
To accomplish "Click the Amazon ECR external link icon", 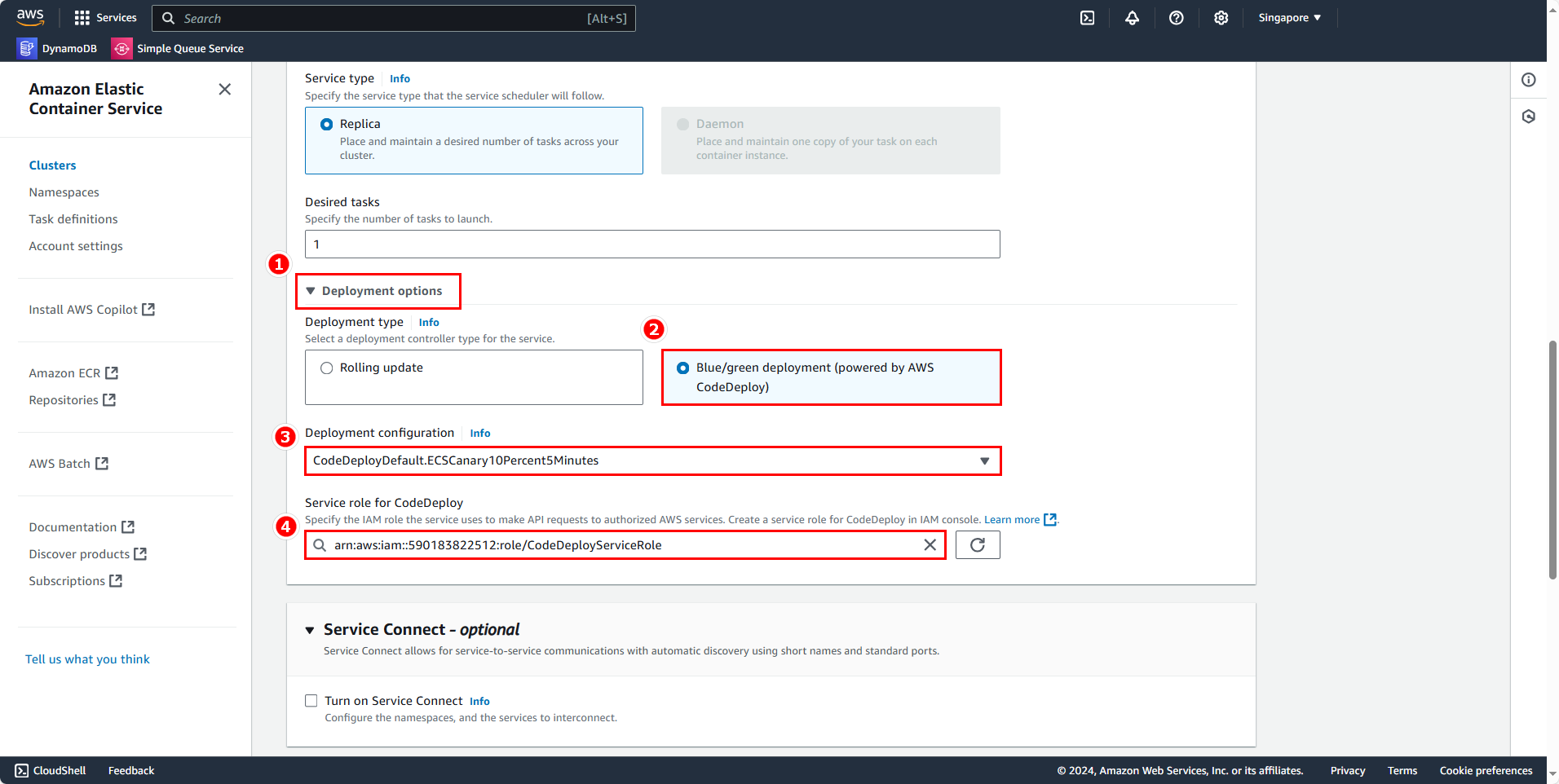I will point(112,373).
